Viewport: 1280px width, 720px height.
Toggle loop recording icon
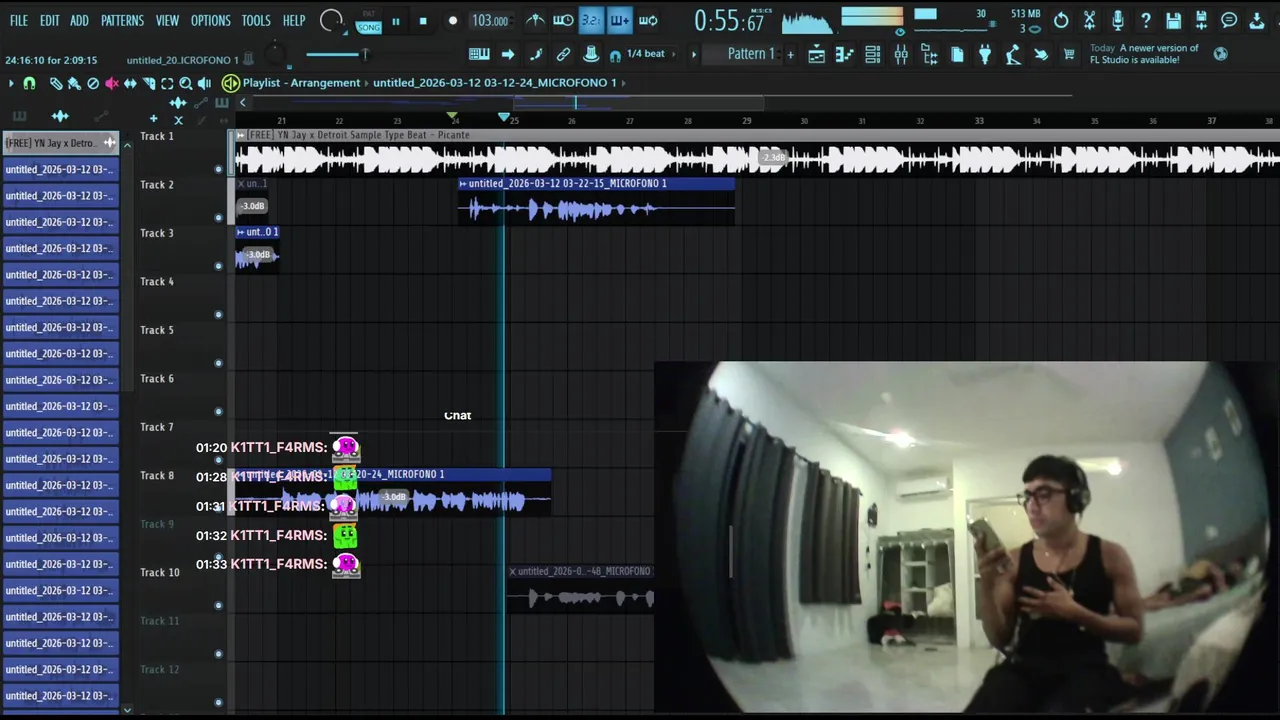[648, 20]
